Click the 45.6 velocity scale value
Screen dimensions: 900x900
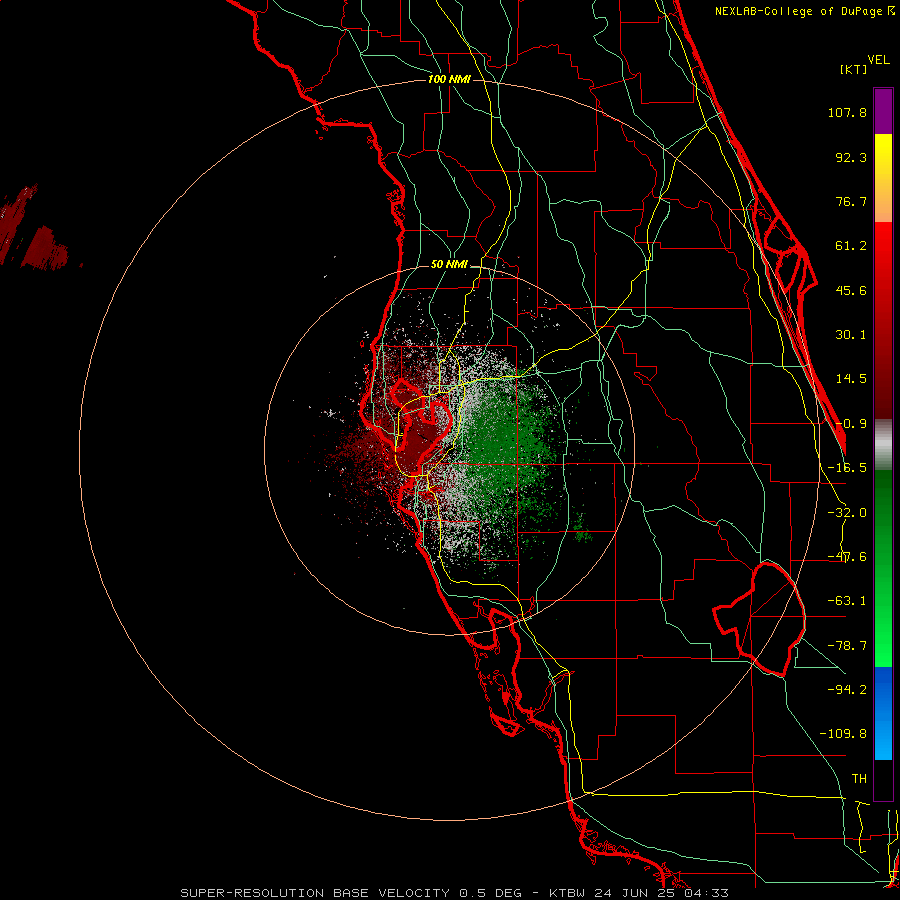pyautogui.click(x=851, y=290)
